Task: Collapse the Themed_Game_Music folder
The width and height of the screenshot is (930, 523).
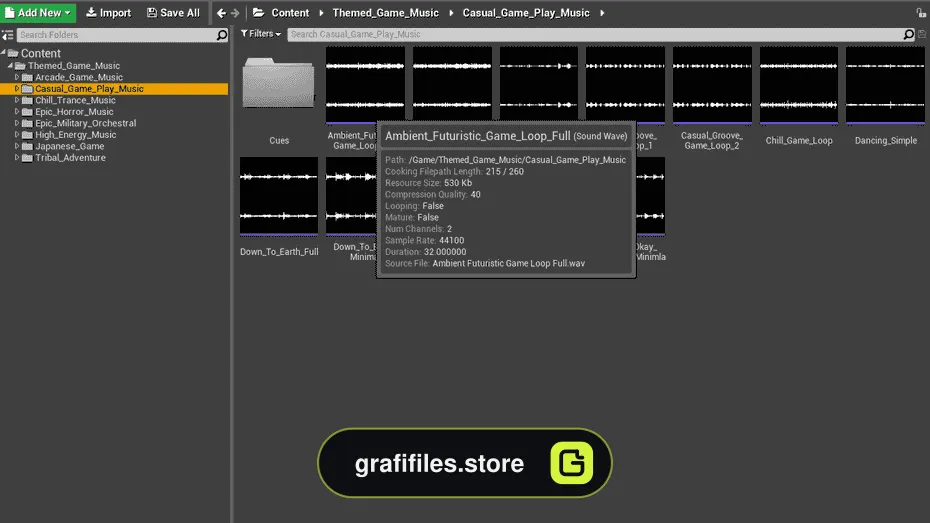Action: (x=10, y=65)
